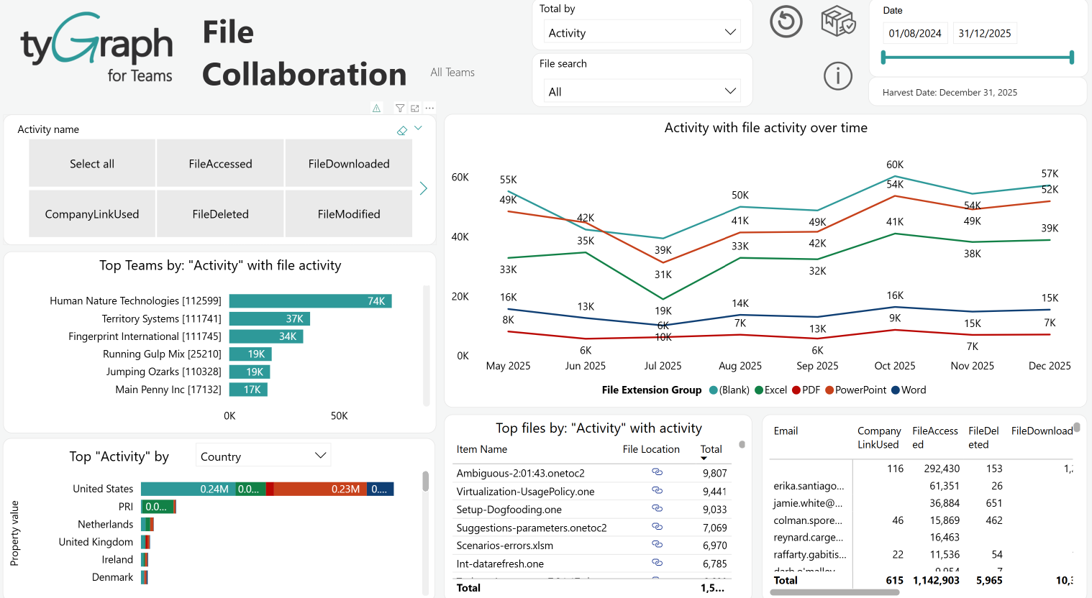Click the warning triangle icon above slicer
The image size is (1092, 598).
(x=376, y=108)
